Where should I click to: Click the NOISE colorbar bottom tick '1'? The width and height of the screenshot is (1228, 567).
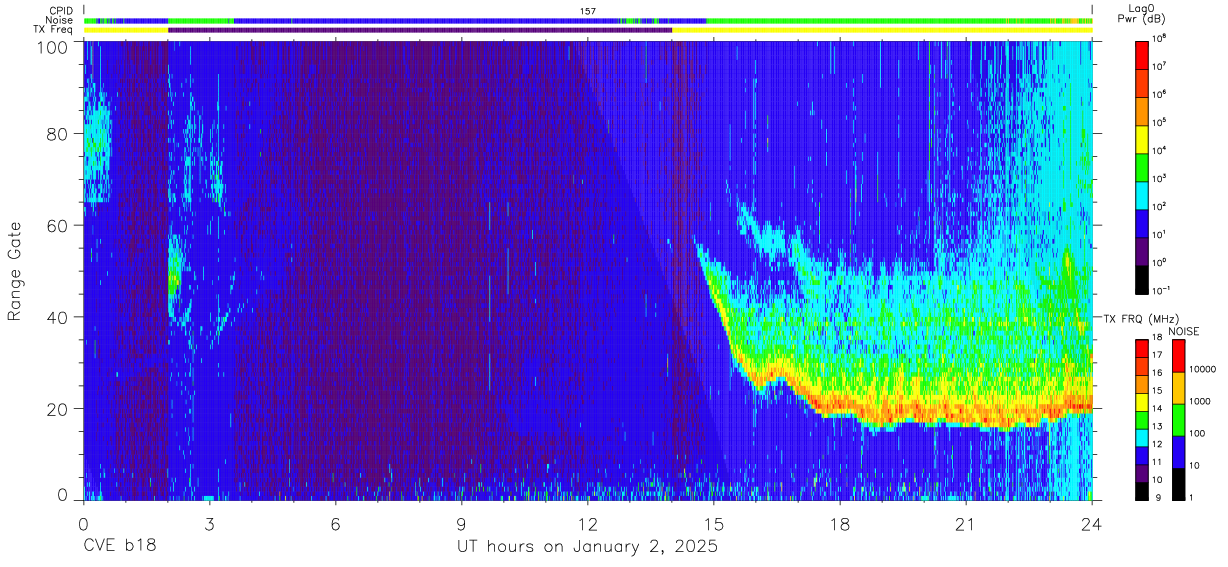[x=1191, y=497]
